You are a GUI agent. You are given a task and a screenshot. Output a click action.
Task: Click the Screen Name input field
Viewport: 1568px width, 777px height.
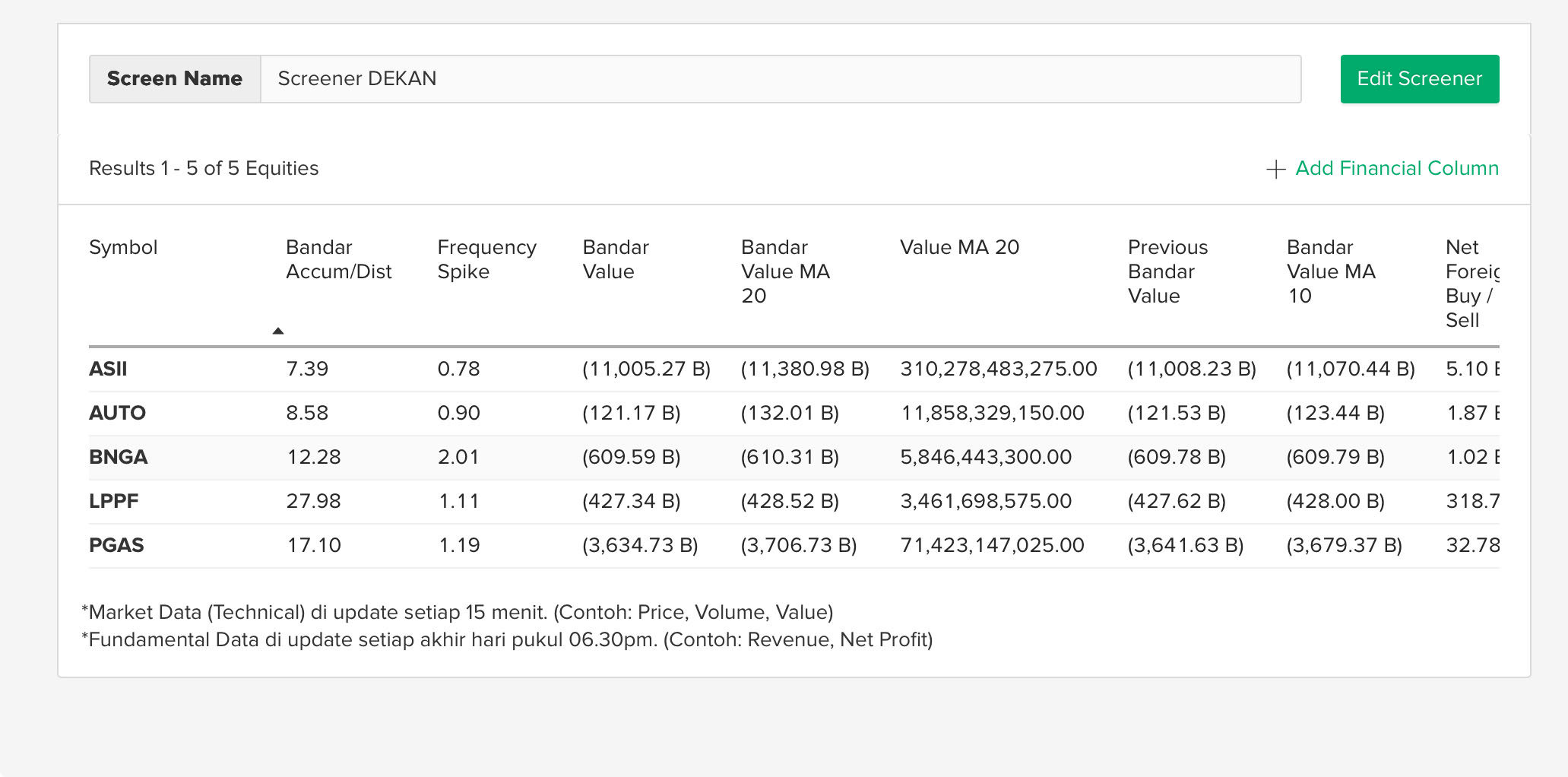click(780, 79)
